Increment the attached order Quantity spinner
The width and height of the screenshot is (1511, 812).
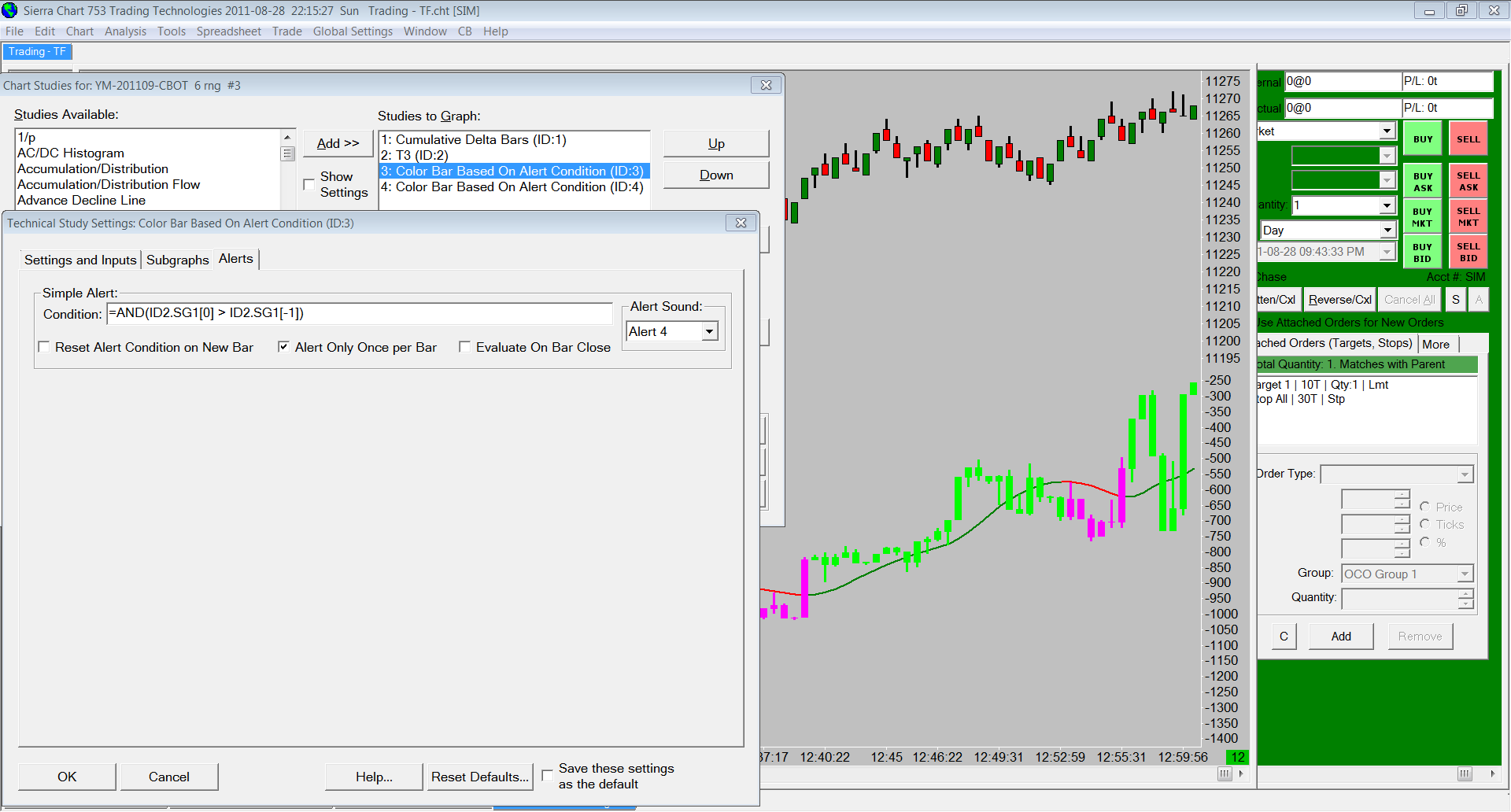click(x=1465, y=594)
